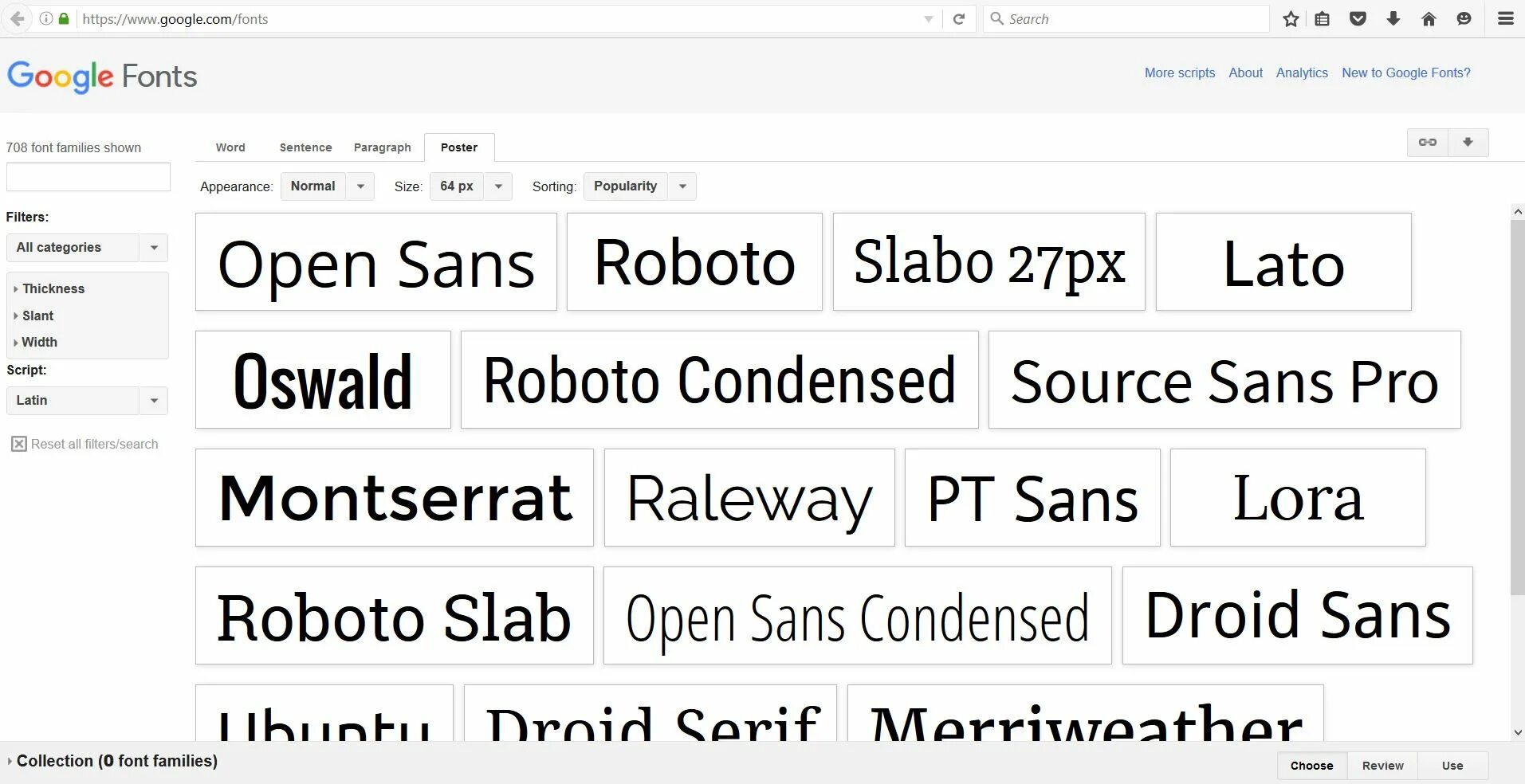Image resolution: width=1525 pixels, height=784 pixels.
Task: Click the Review button
Action: tap(1383, 766)
